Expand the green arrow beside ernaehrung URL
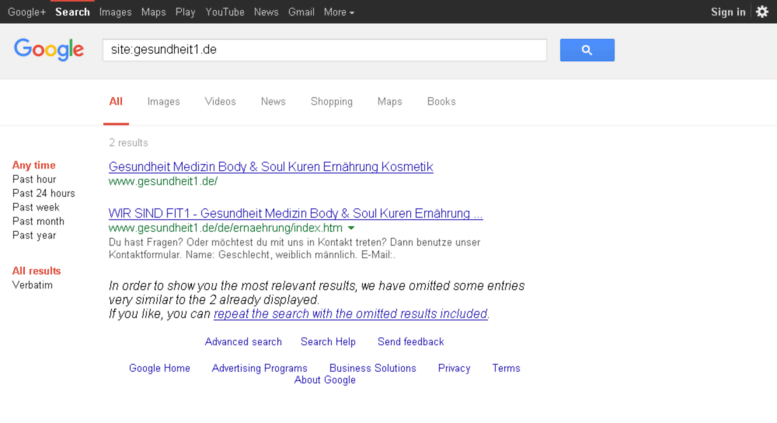 [351, 228]
